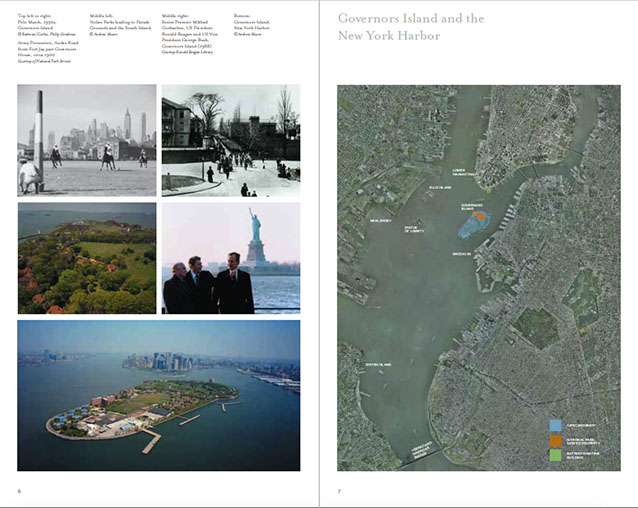Click page number 7 on right page
The image size is (638, 508).
coord(339,491)
